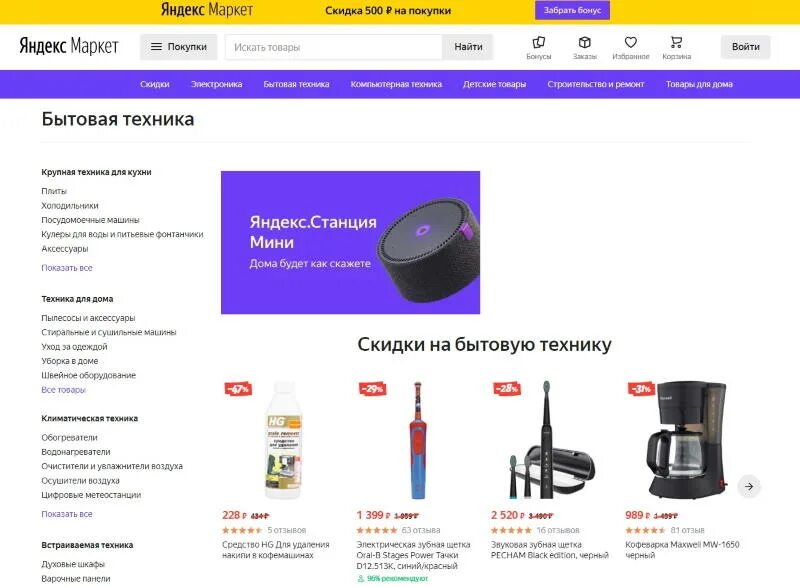Expand Показать все under Климатическая техника
800x587 pixels.
click(x=67, y=514)
